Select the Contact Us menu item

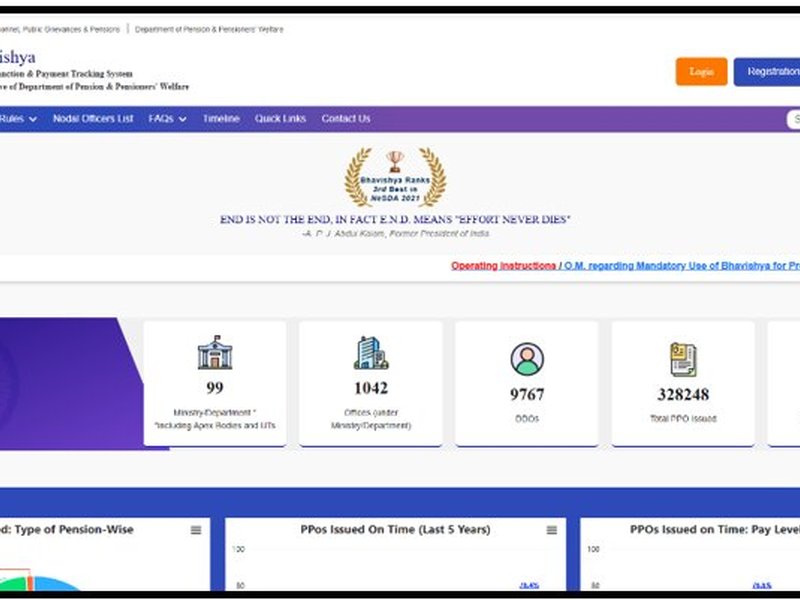[346, 118]
